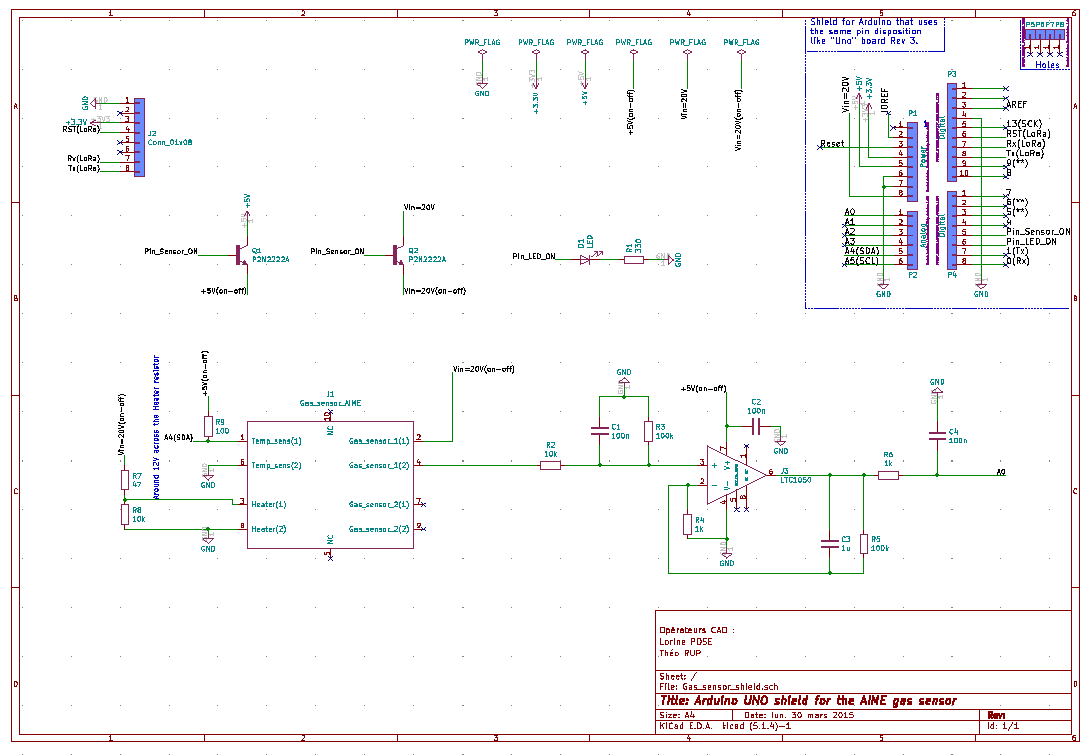Select transistor Q2 symbol

point(398,255)
